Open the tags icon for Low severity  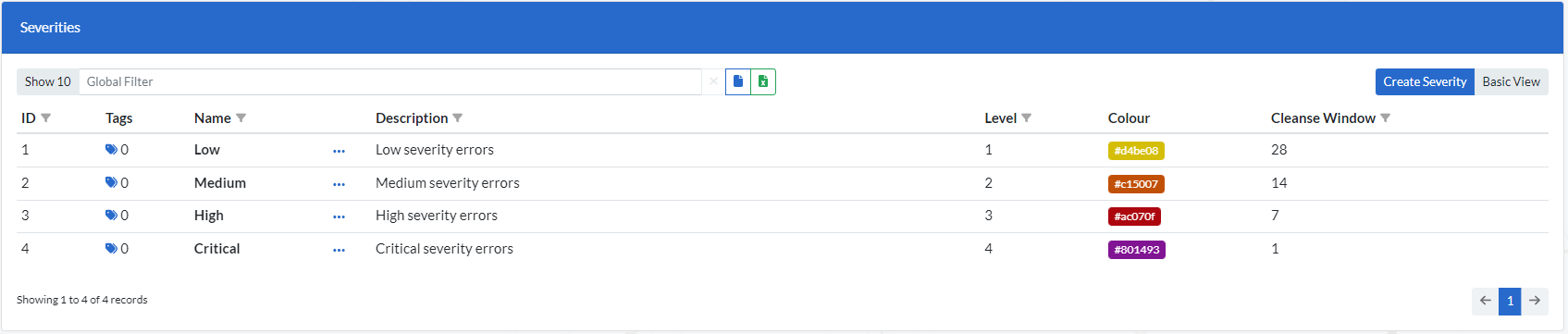(x=111, y=150)
